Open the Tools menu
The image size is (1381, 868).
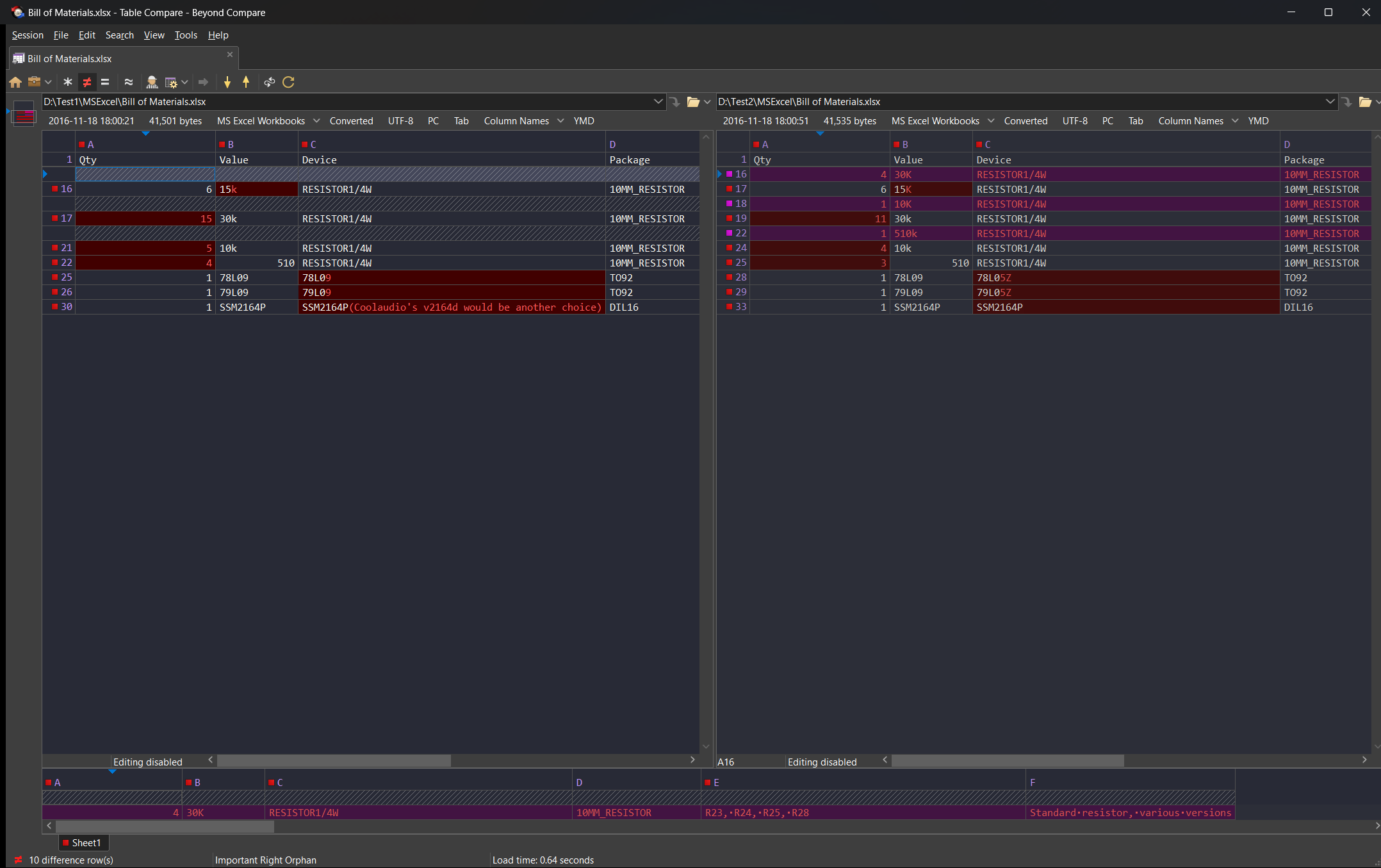click(186, 35)
